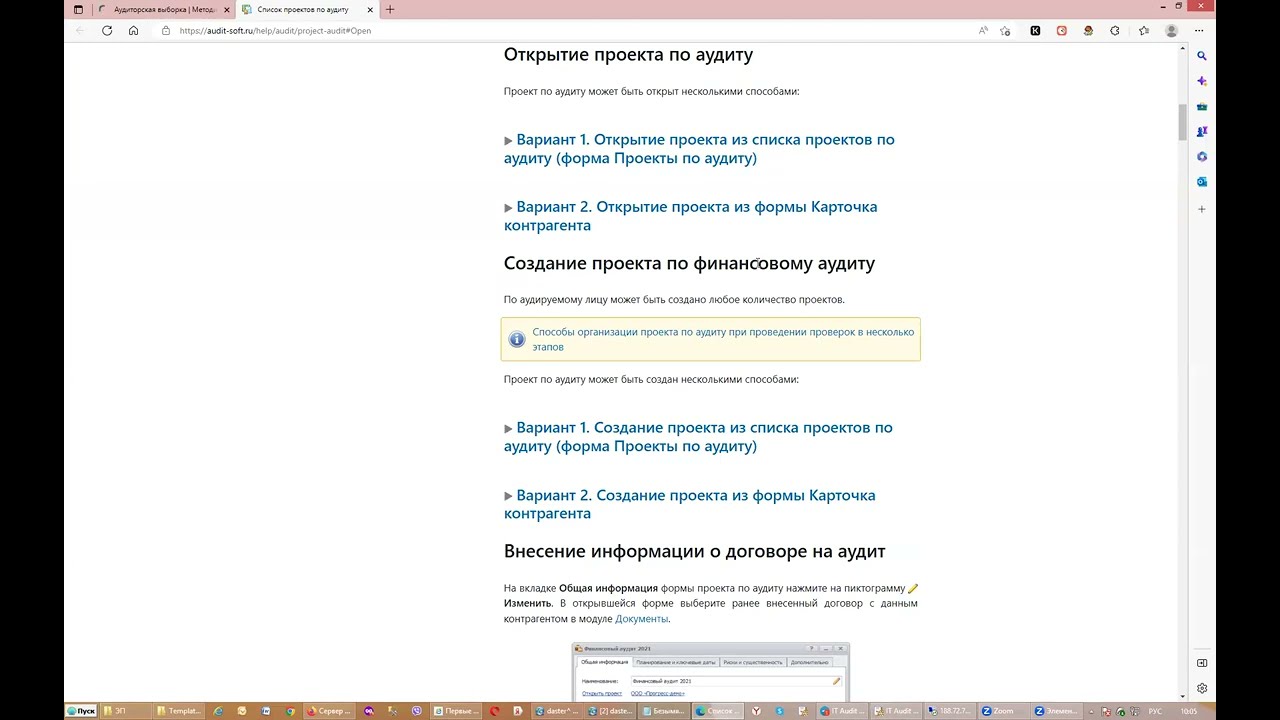1280x720 pixels.
Task: Open the Favorites list icon in toolbar
Action: 1143,31
